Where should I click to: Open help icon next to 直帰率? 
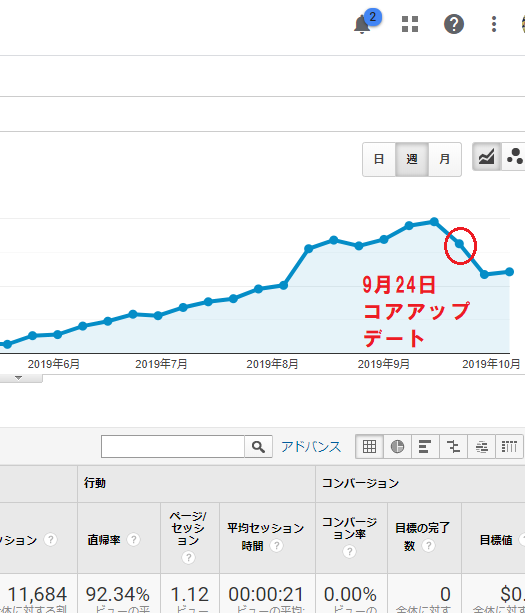pos(133,540)
